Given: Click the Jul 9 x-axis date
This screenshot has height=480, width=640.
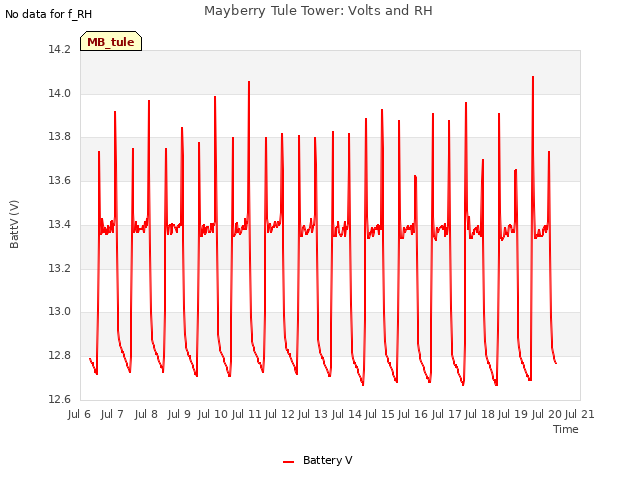Looking at the screenshot, I should tap(179, 414).
